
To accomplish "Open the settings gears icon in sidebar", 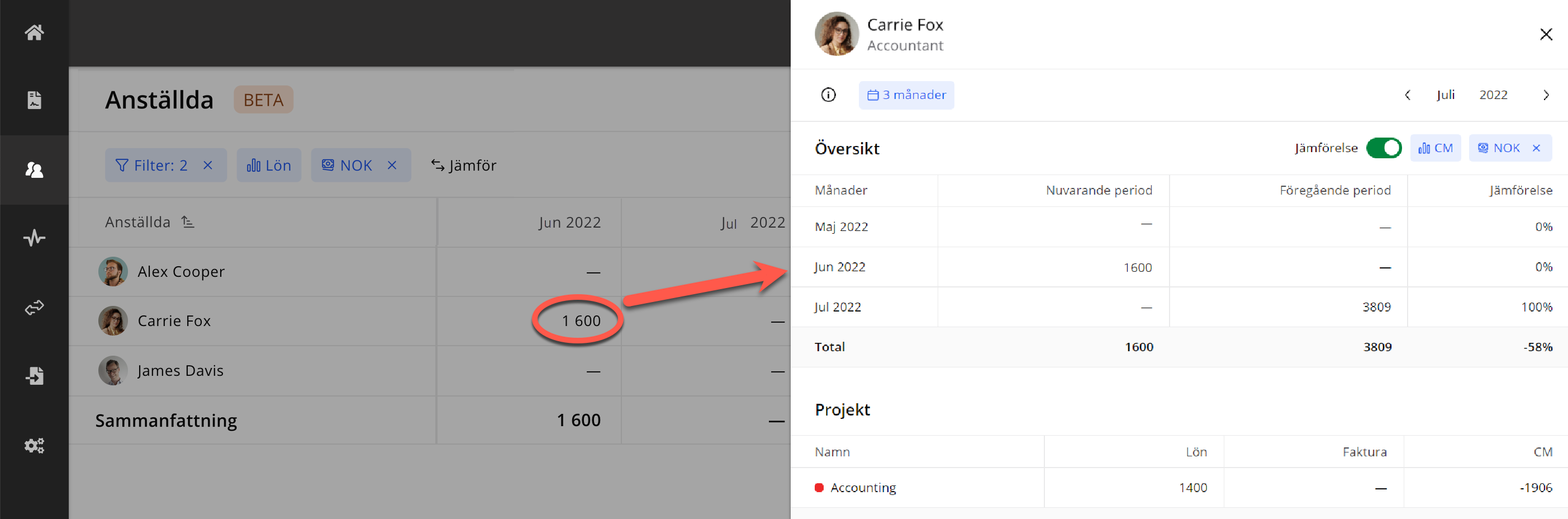I will pyautogui.click(x=34, y=445).
